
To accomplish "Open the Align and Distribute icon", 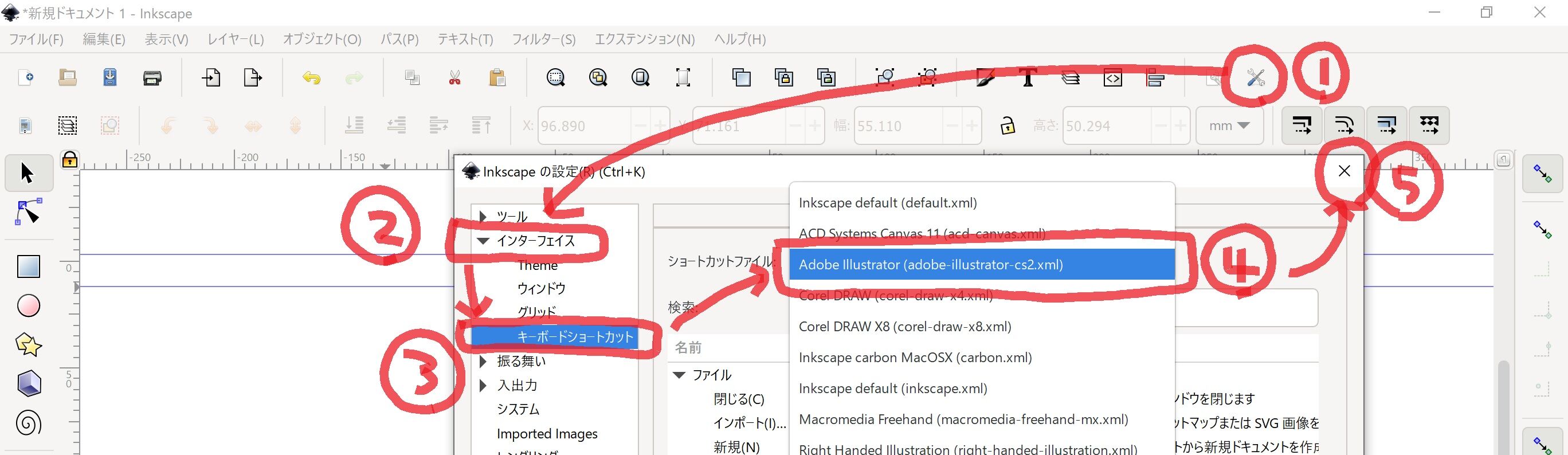I will click(x=1155, y=77).
